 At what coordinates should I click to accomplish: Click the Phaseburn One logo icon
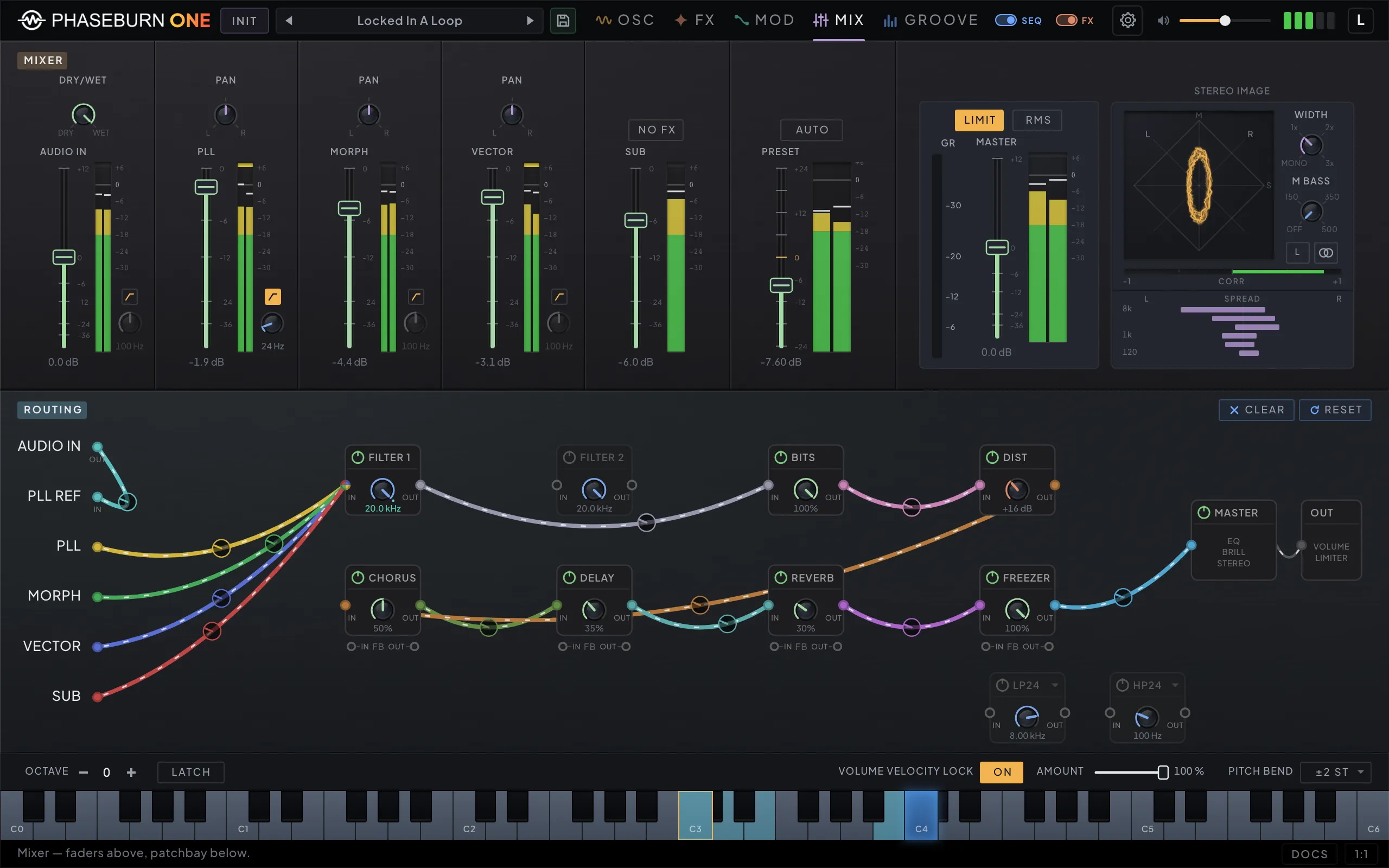(31, 21)
